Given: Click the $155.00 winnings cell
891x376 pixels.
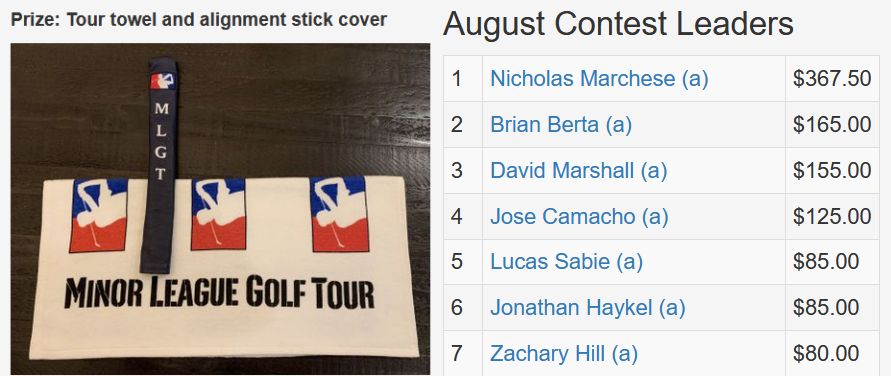Looking at the screenshot, I should pyautogui.click(x=832, y=170).
